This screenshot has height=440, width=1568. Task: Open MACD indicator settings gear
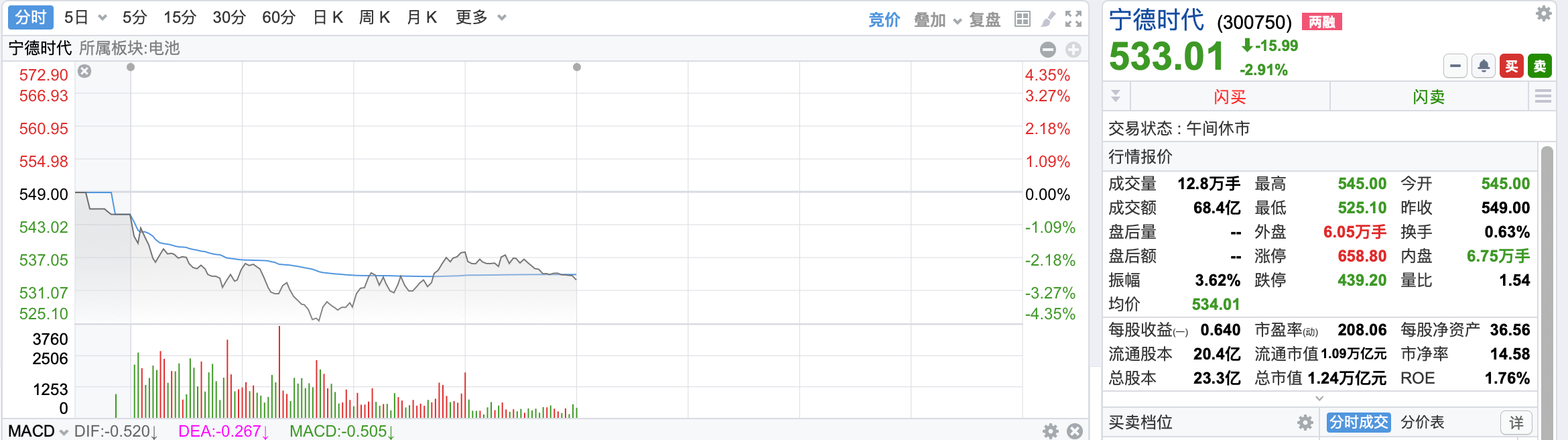click(x=1051, y=431)
